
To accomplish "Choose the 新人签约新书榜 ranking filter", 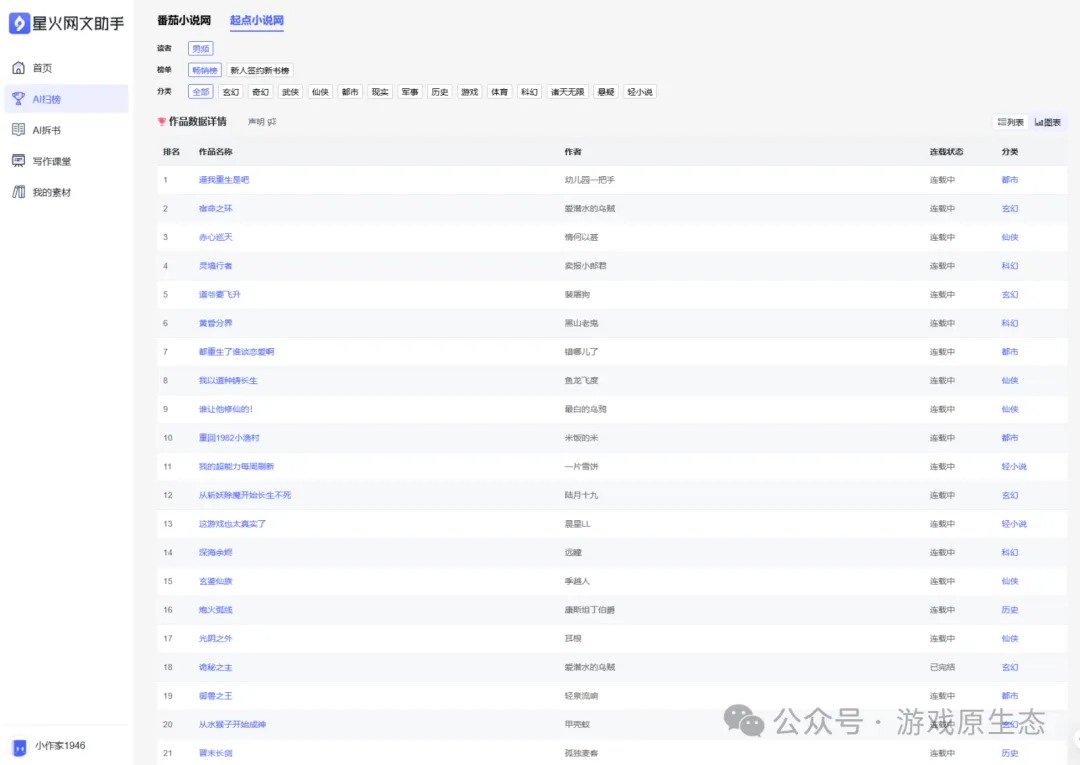I will tap(260, 70).
